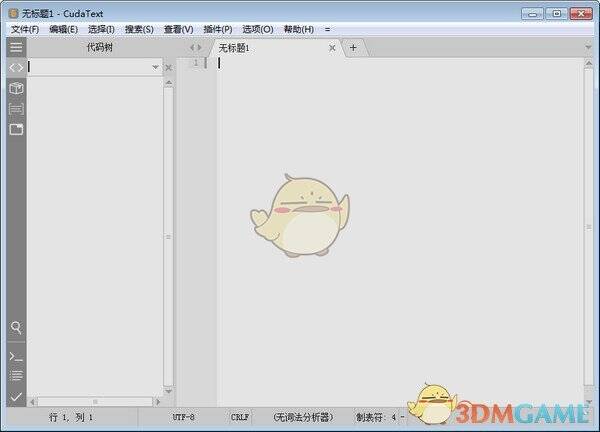
Task: Click the code tree horizontal scrollbar thumb
Action: pos(95,402)
